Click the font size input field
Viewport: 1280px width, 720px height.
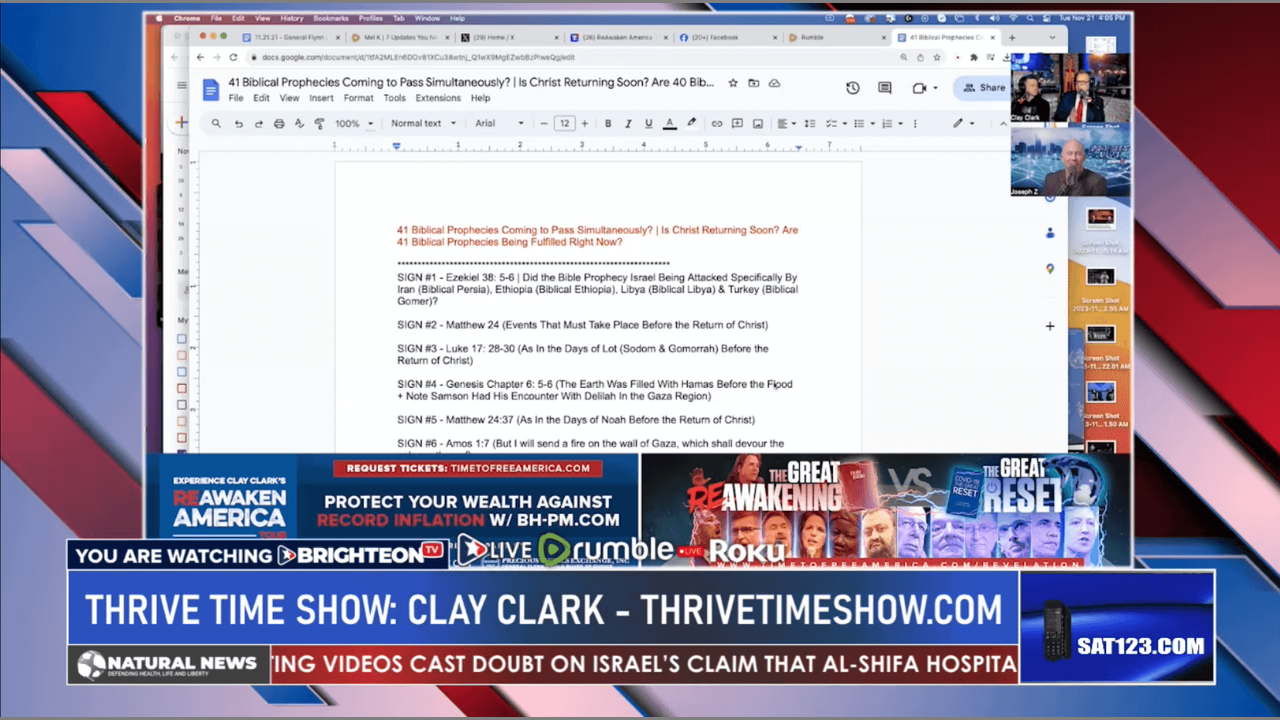[564, 124]
